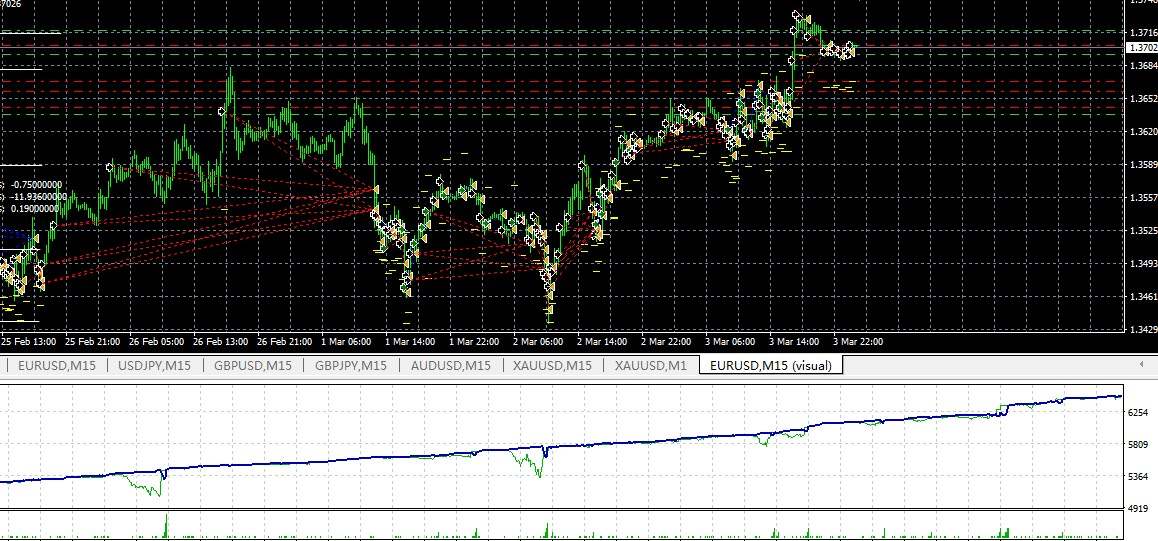Click the 1.3557 price scale label
Screen dimensions: 1158x541
pyautogui.click(x=1143, y=198)
